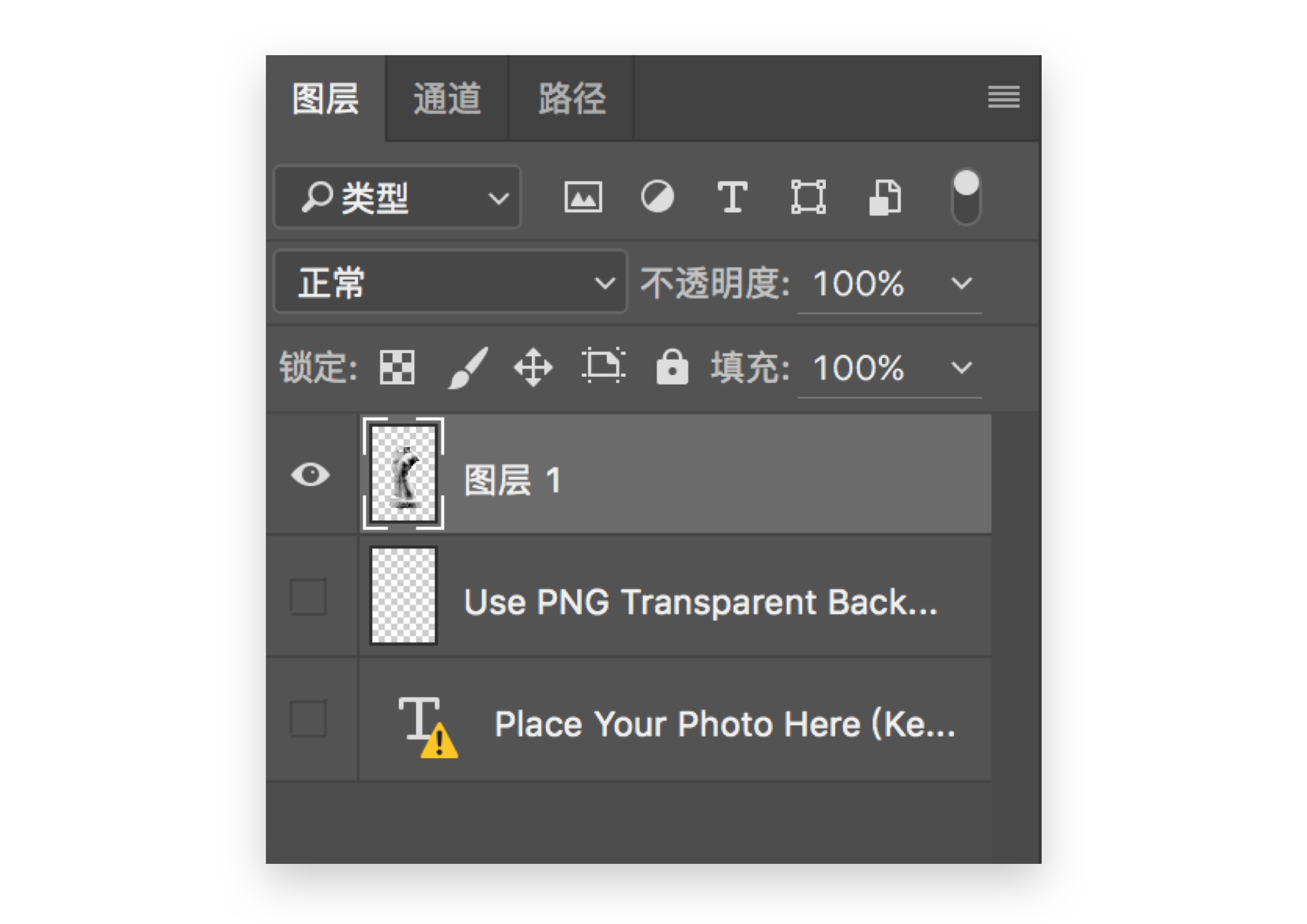The width and height of the screenshot is (1307, 924).
Task: Click the adjustment layer filter icon
Action: click(658, 197)
